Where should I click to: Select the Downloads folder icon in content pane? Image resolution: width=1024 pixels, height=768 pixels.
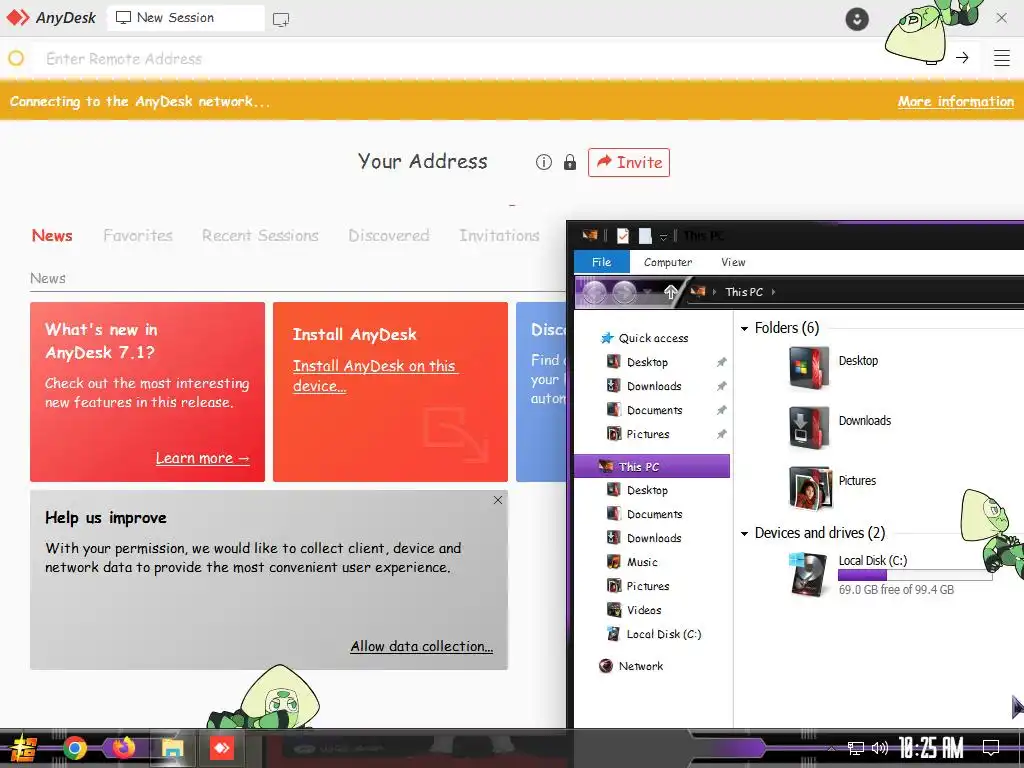pyautogui.click(x=808, y=428)
